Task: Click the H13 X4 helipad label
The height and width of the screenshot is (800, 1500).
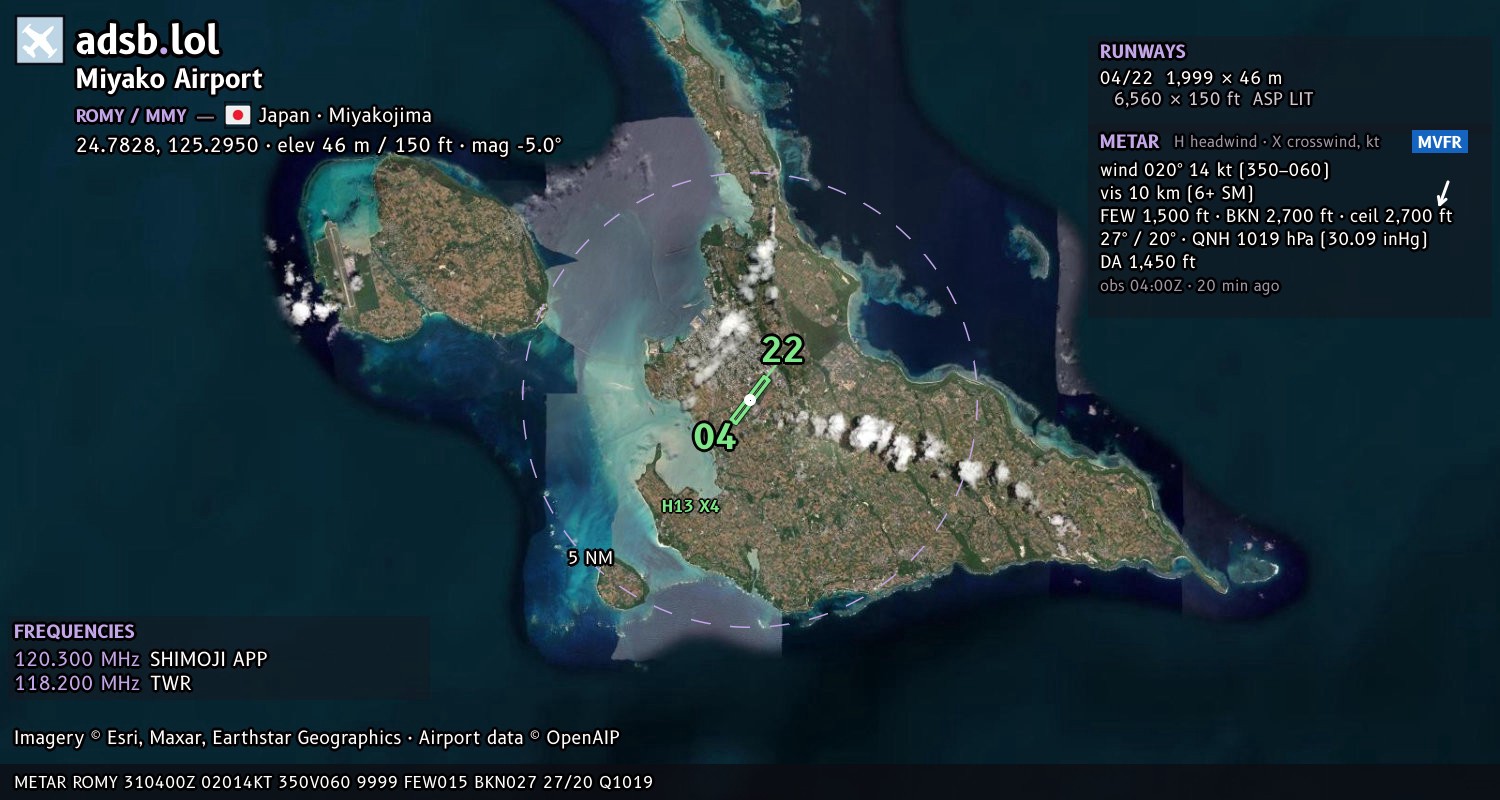Action: click(690, 506)
